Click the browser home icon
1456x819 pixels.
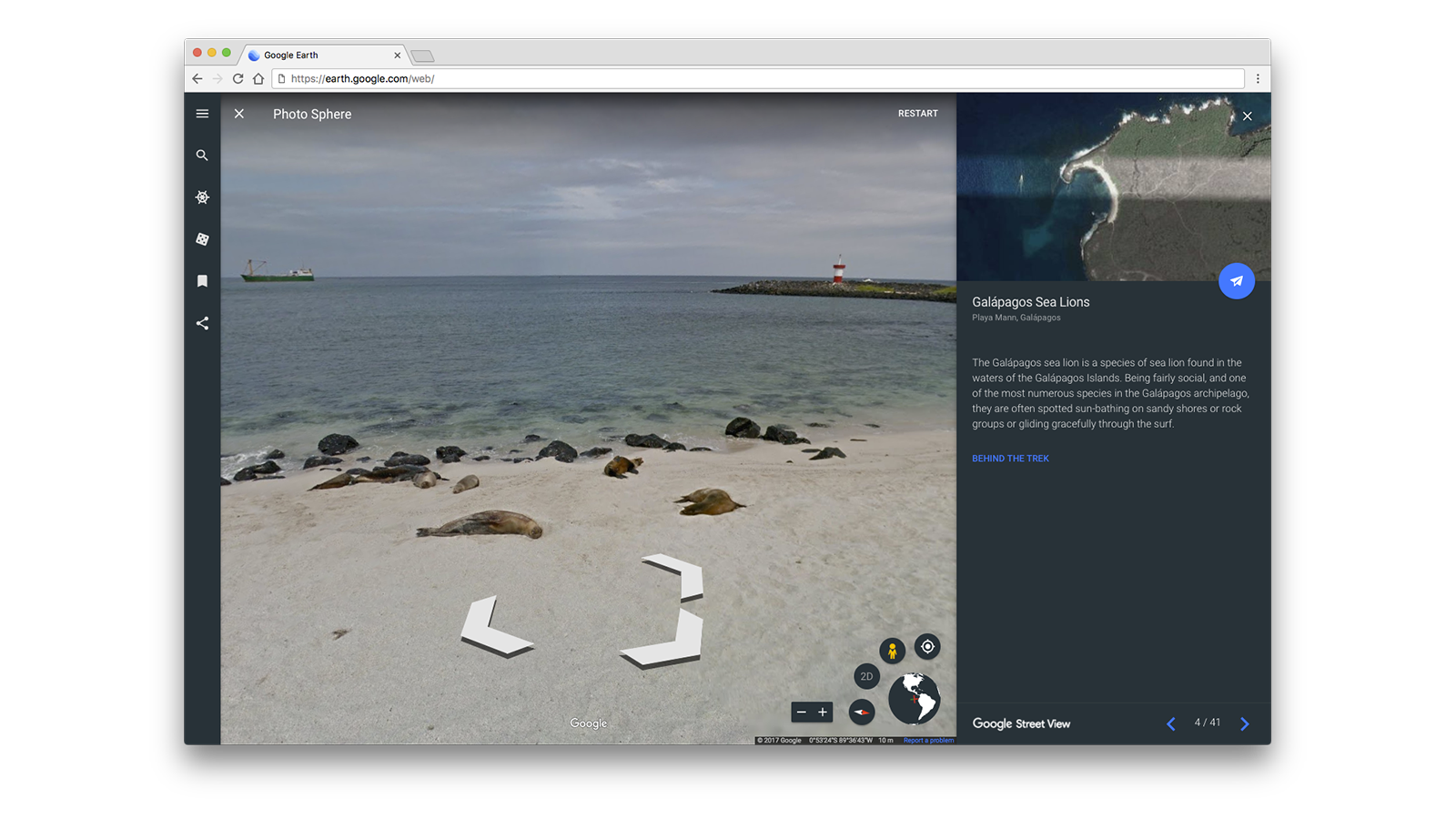click(258, 79)
